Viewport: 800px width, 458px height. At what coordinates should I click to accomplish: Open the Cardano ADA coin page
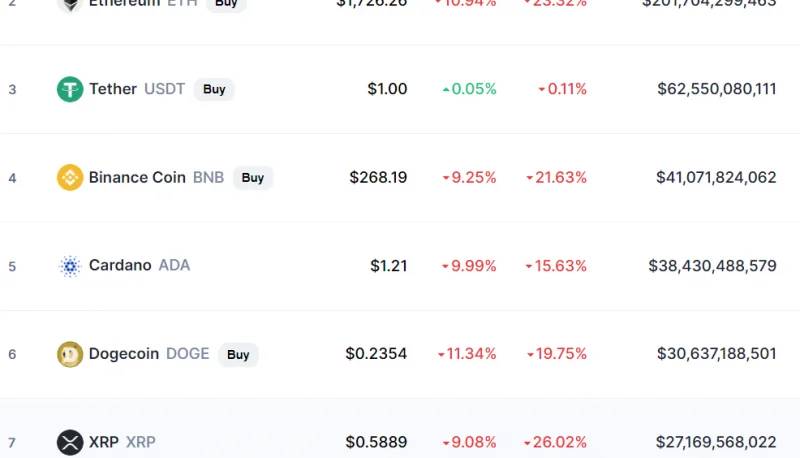click(139, 265)
